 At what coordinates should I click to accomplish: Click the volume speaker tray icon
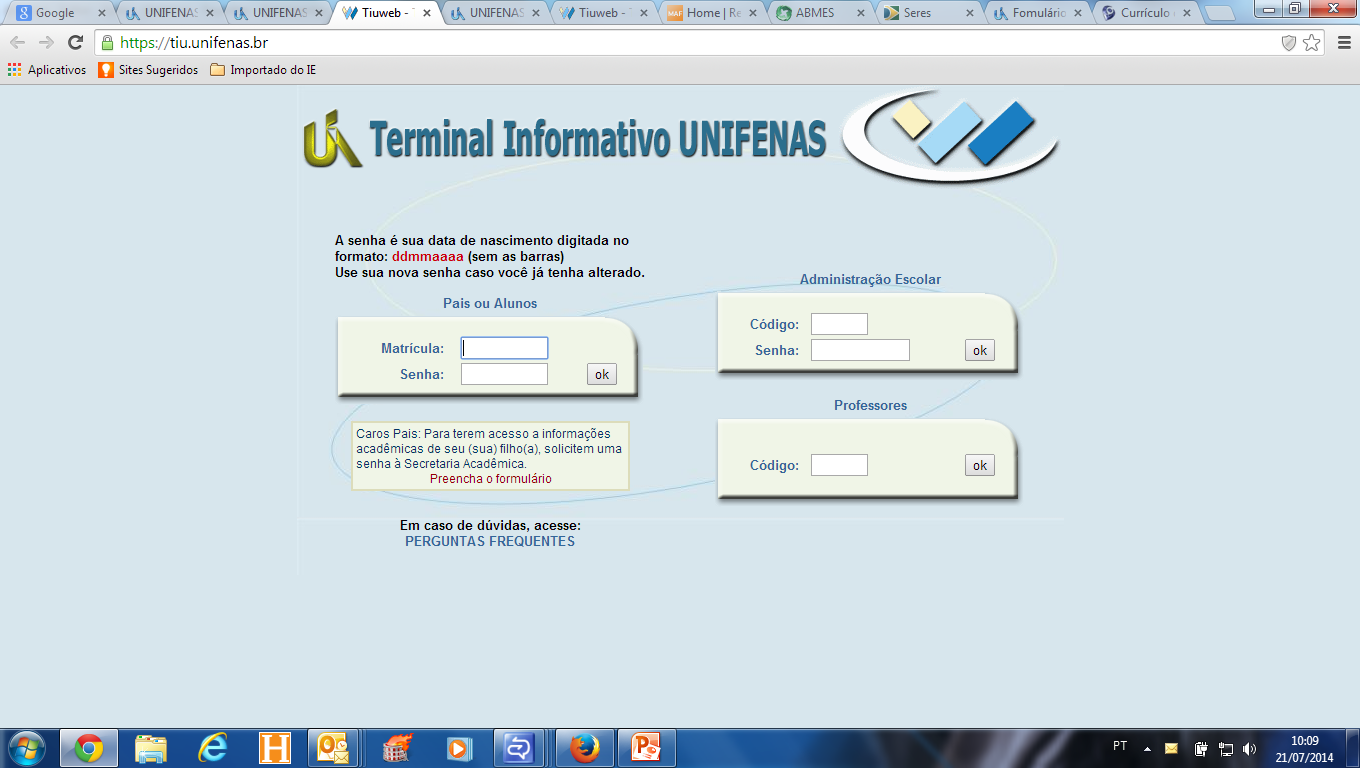tap(1249, 748)
